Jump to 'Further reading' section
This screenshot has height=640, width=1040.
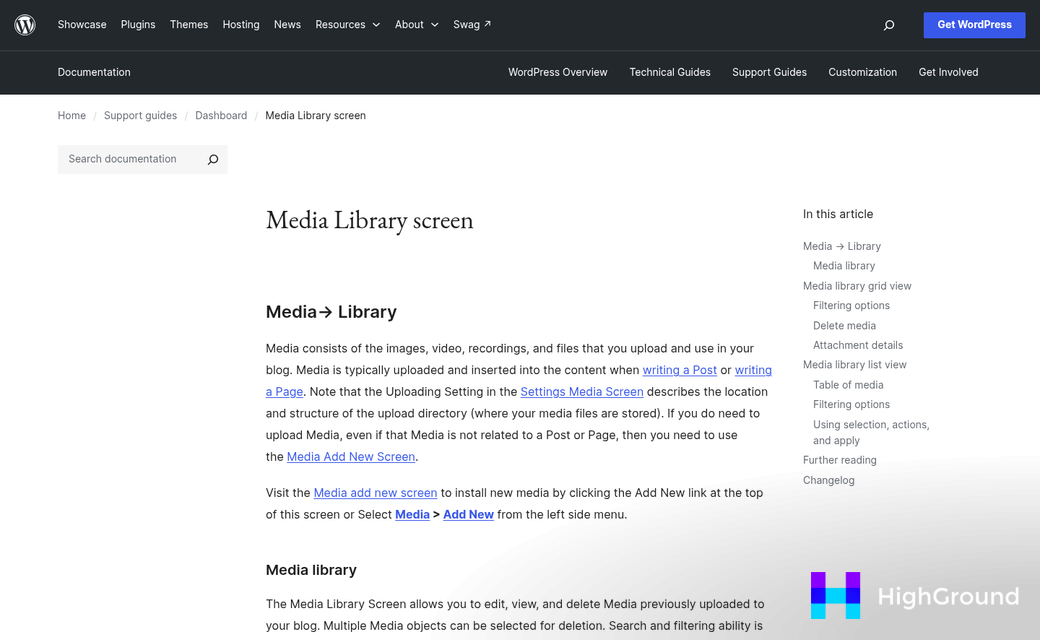pos(840,460)
